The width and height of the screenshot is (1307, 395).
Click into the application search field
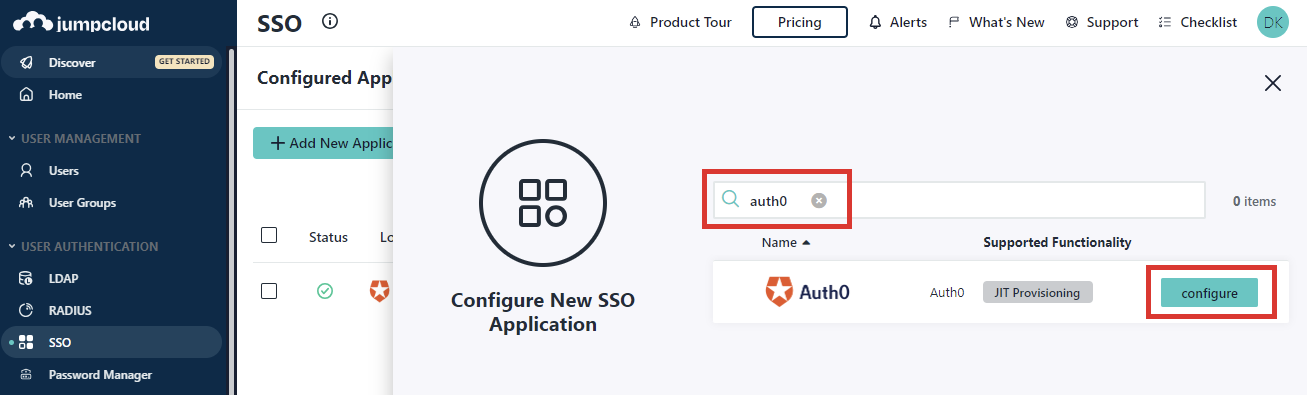(x=959, y=200)
